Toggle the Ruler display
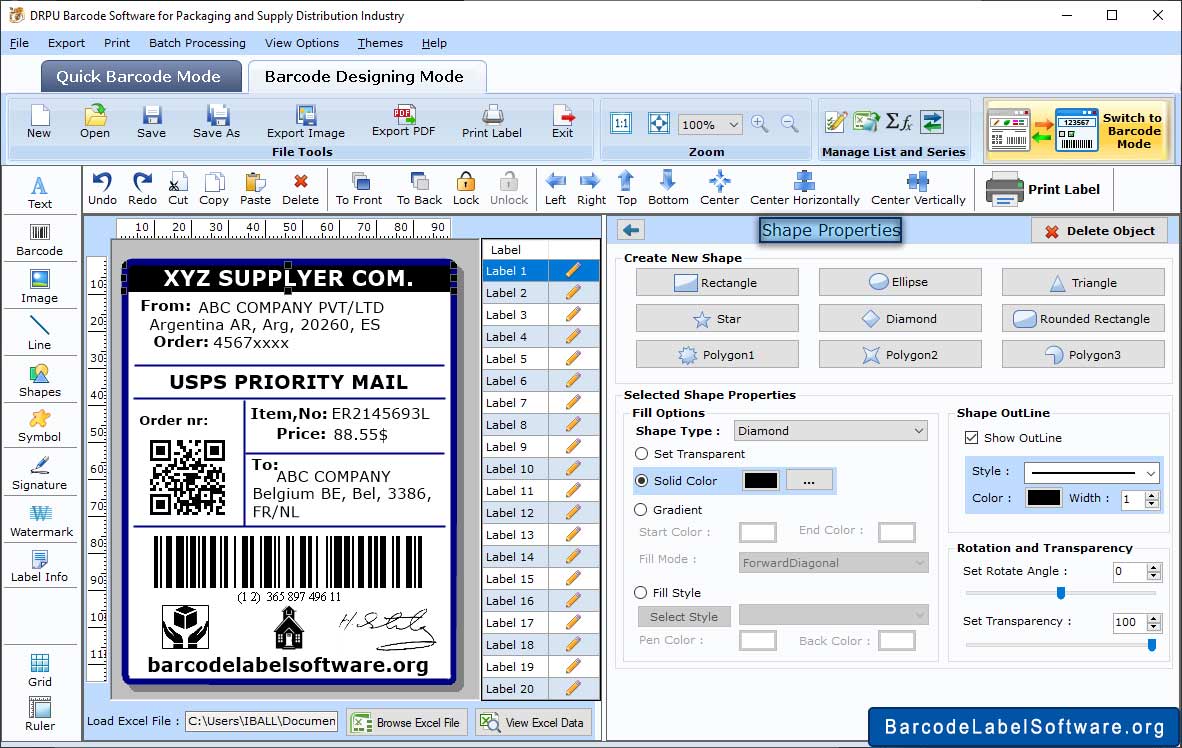Screen dimensions: 1182x748 pyautogui.click(x=39, y=715)
